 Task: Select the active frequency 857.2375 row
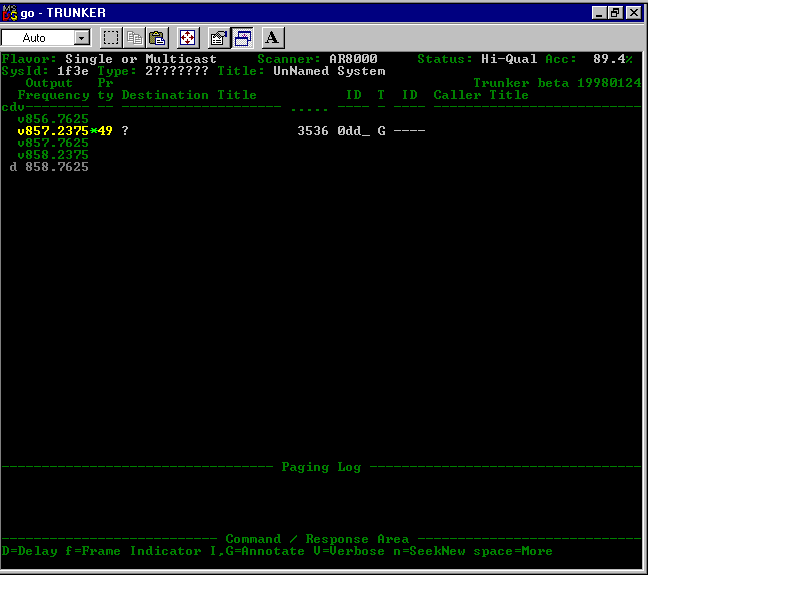pyautogui.click(x=53, y=131)
